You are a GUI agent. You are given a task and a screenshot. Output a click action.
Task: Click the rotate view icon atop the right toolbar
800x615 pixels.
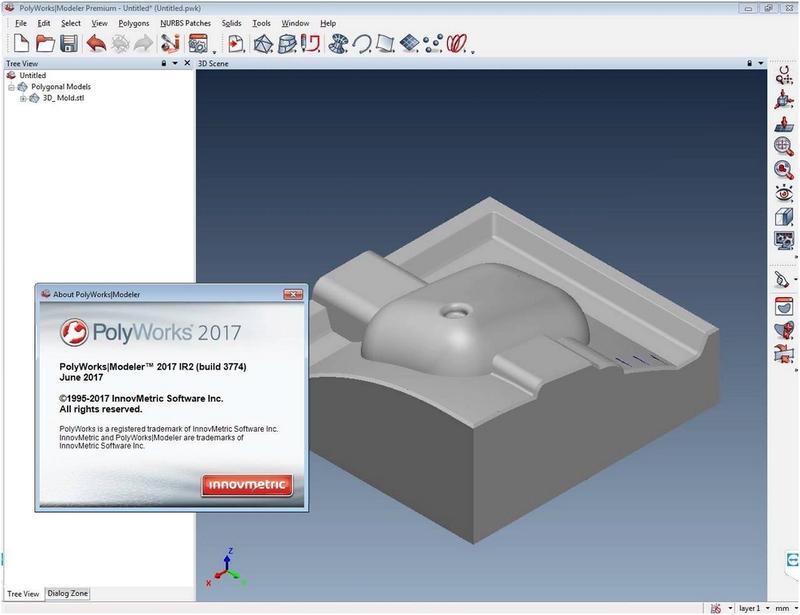(x=784, y=74)
